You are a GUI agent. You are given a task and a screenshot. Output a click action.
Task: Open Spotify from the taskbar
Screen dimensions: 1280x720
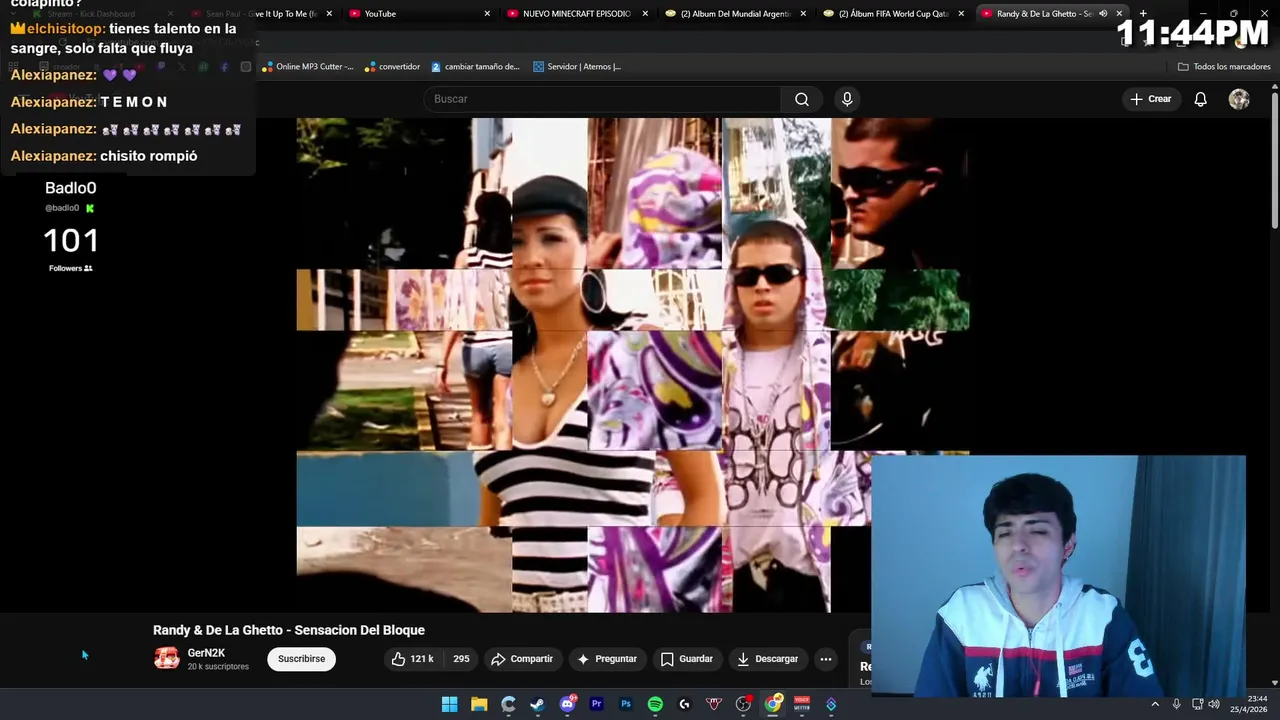pyautogui.click(x=655, y=704)
